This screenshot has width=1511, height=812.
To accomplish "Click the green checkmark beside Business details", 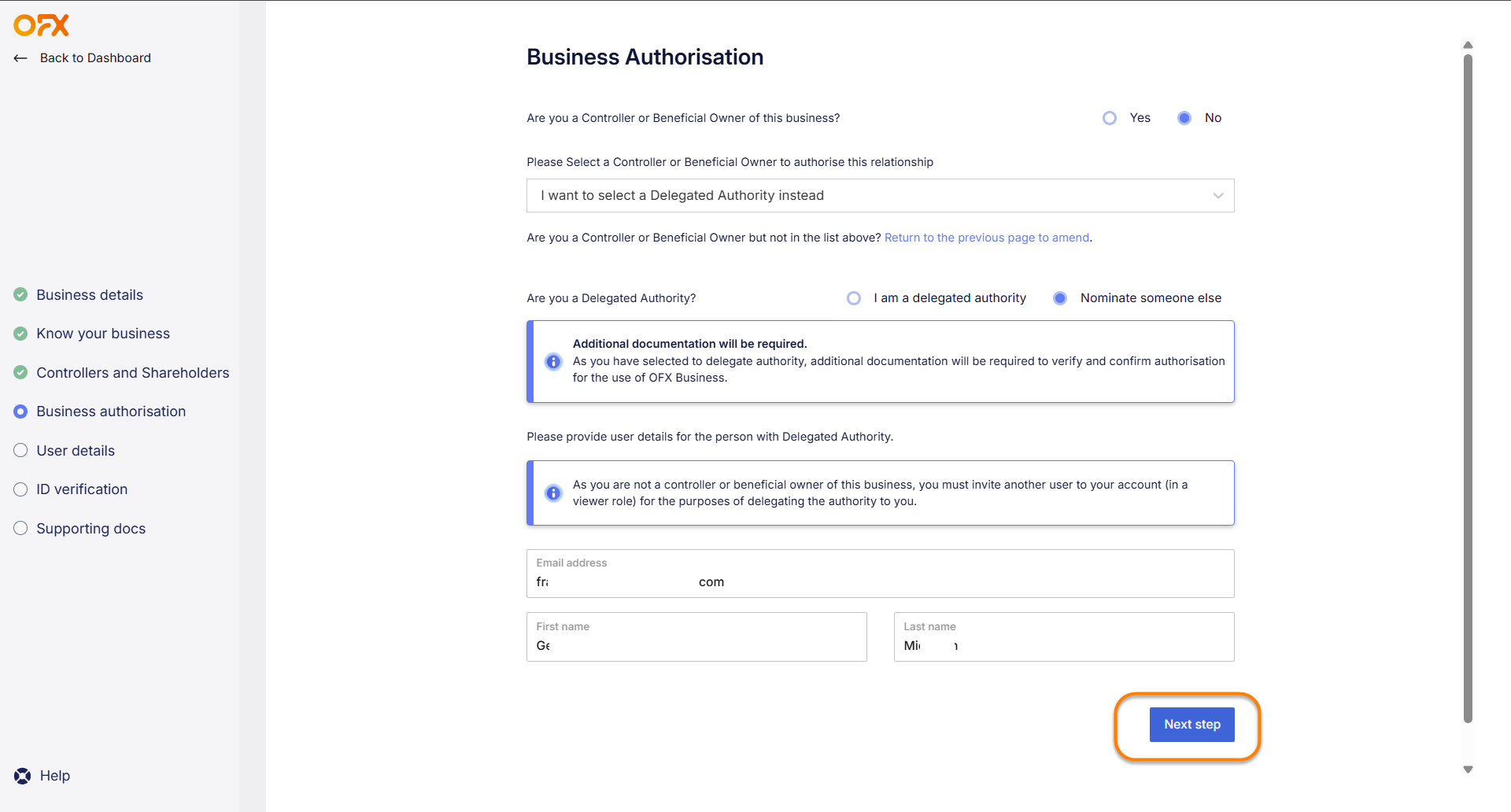I will (20, 295).
